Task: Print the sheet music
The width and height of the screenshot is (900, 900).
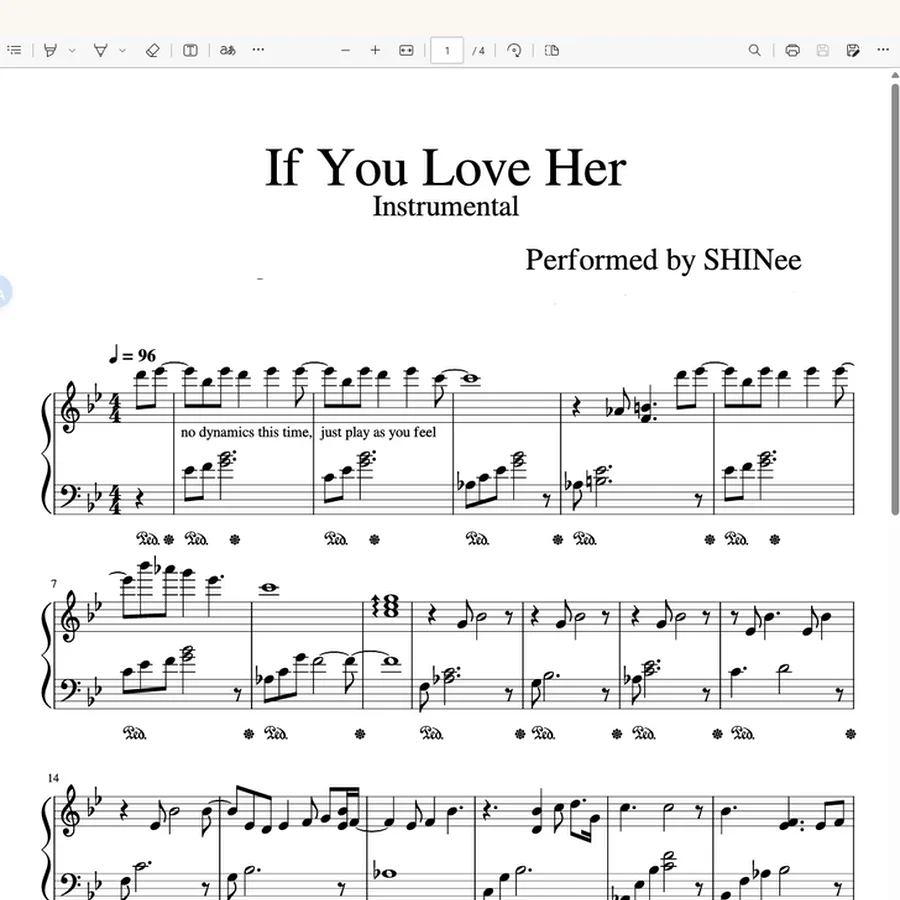Action: tap(793, 51)
